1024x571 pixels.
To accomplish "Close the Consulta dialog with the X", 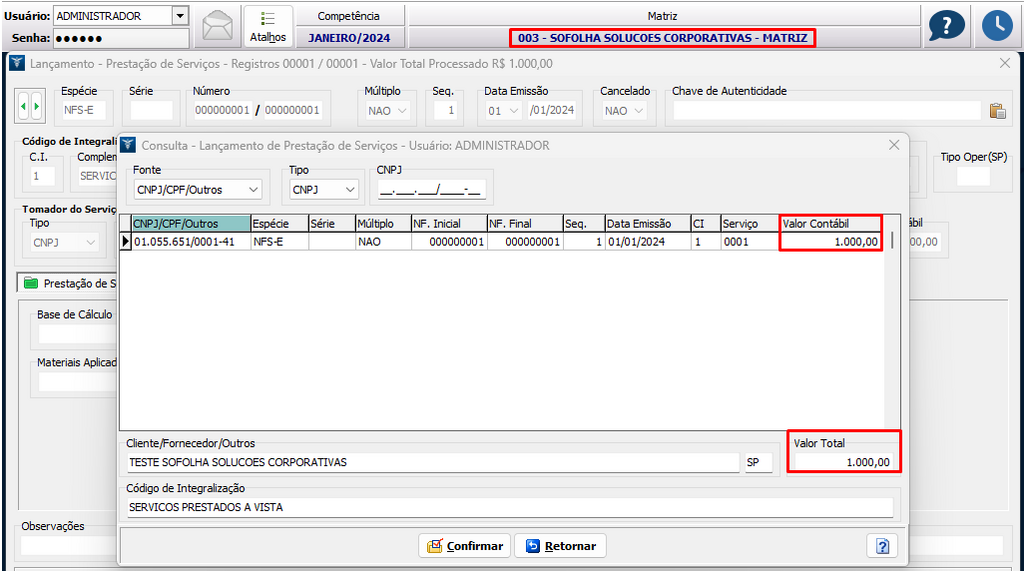I will (894, 145).
